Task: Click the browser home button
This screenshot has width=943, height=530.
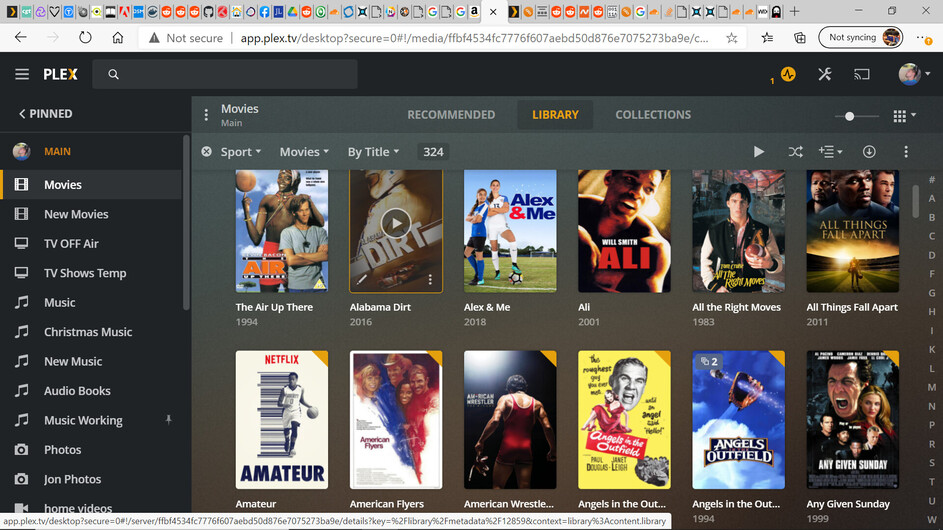Action: pyautogui.click(x=118, y=38)
